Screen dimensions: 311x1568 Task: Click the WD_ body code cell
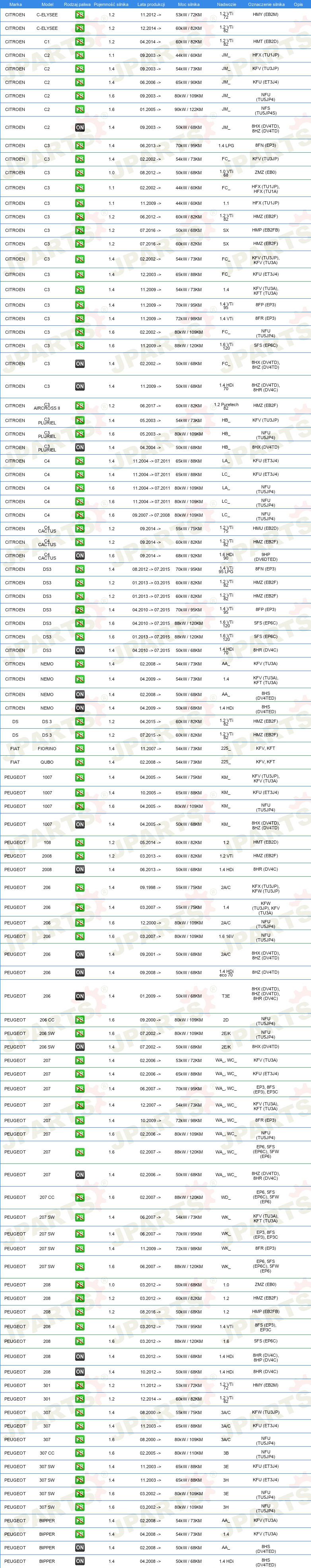click(226, 1197)
